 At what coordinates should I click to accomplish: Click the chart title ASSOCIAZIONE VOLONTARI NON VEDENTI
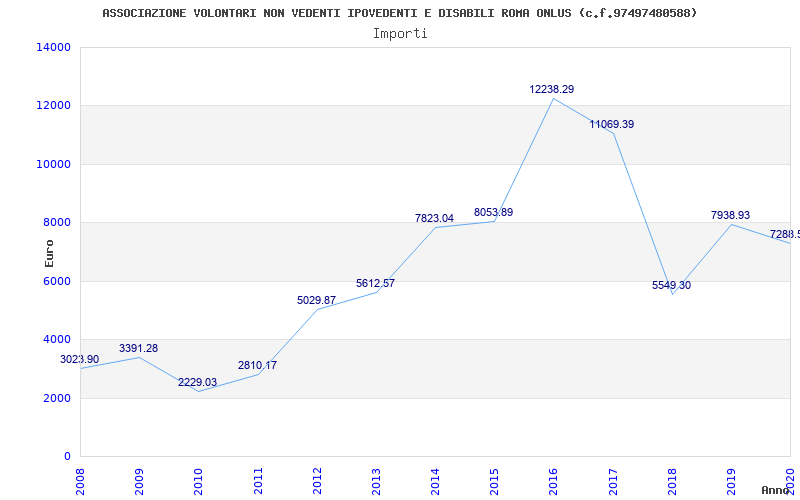point(399,13)
